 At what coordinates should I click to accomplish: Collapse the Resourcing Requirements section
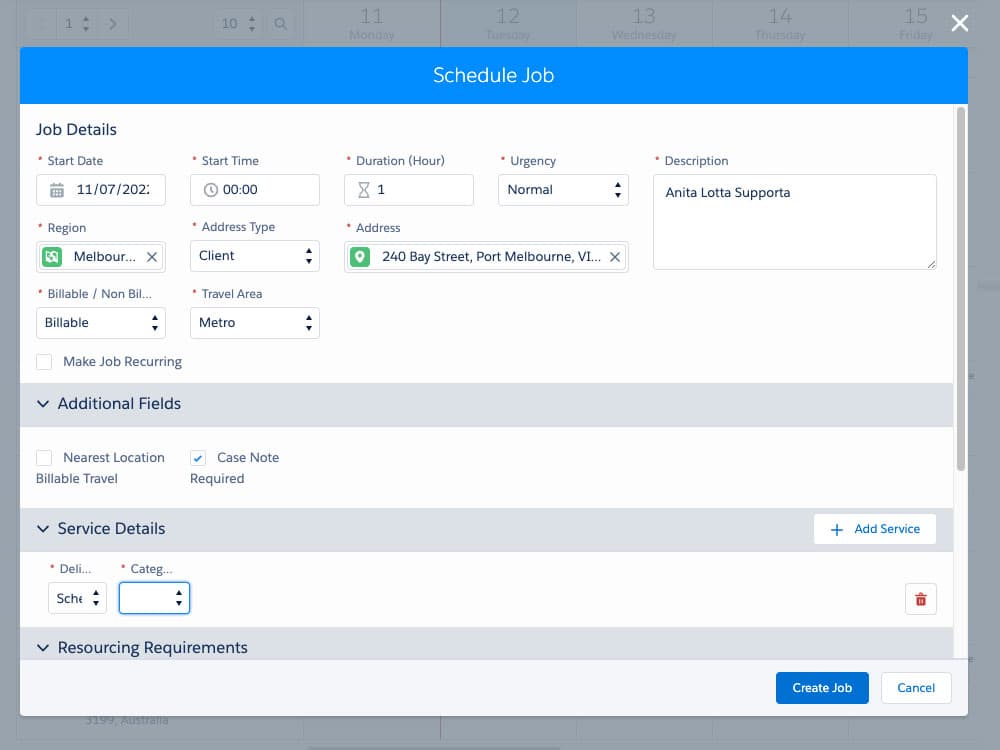(43, 648)
